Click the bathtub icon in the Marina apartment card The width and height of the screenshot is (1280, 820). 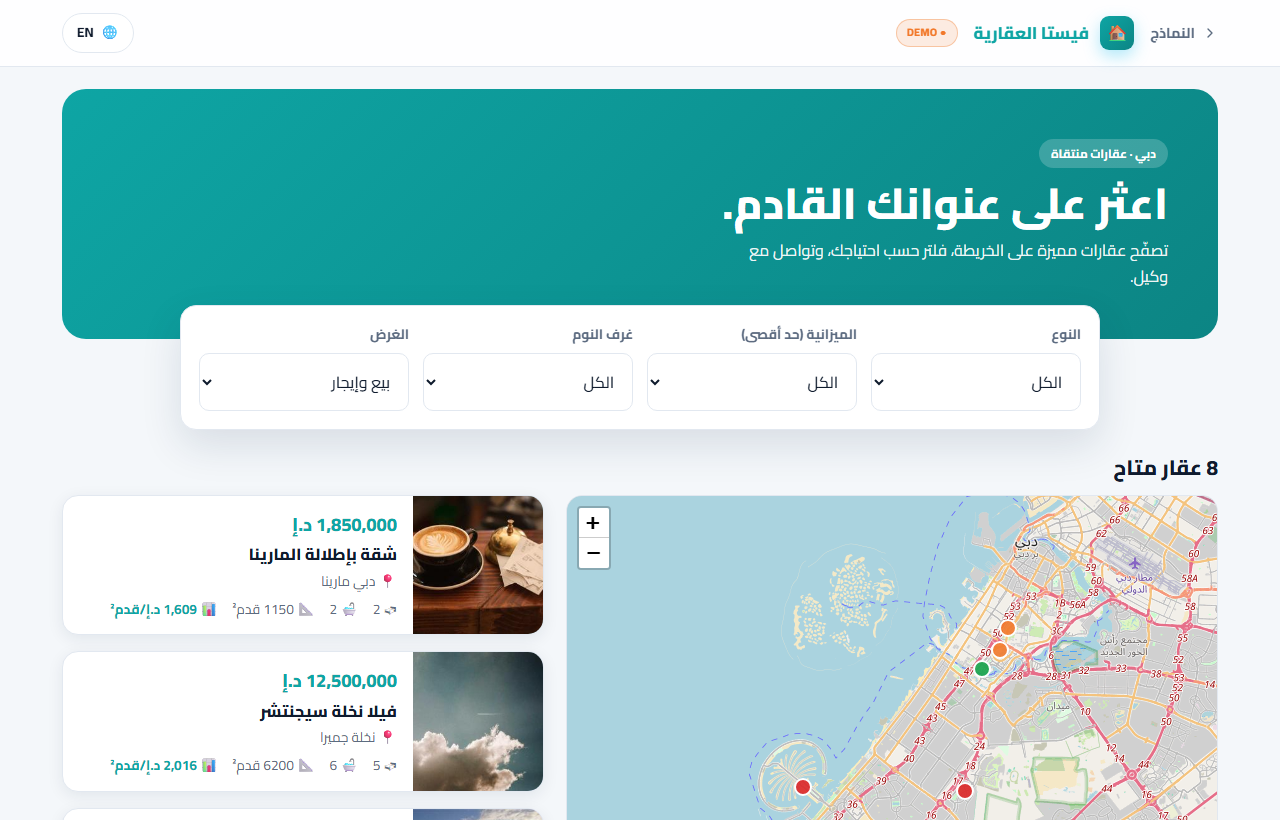[x=349, y=609]
